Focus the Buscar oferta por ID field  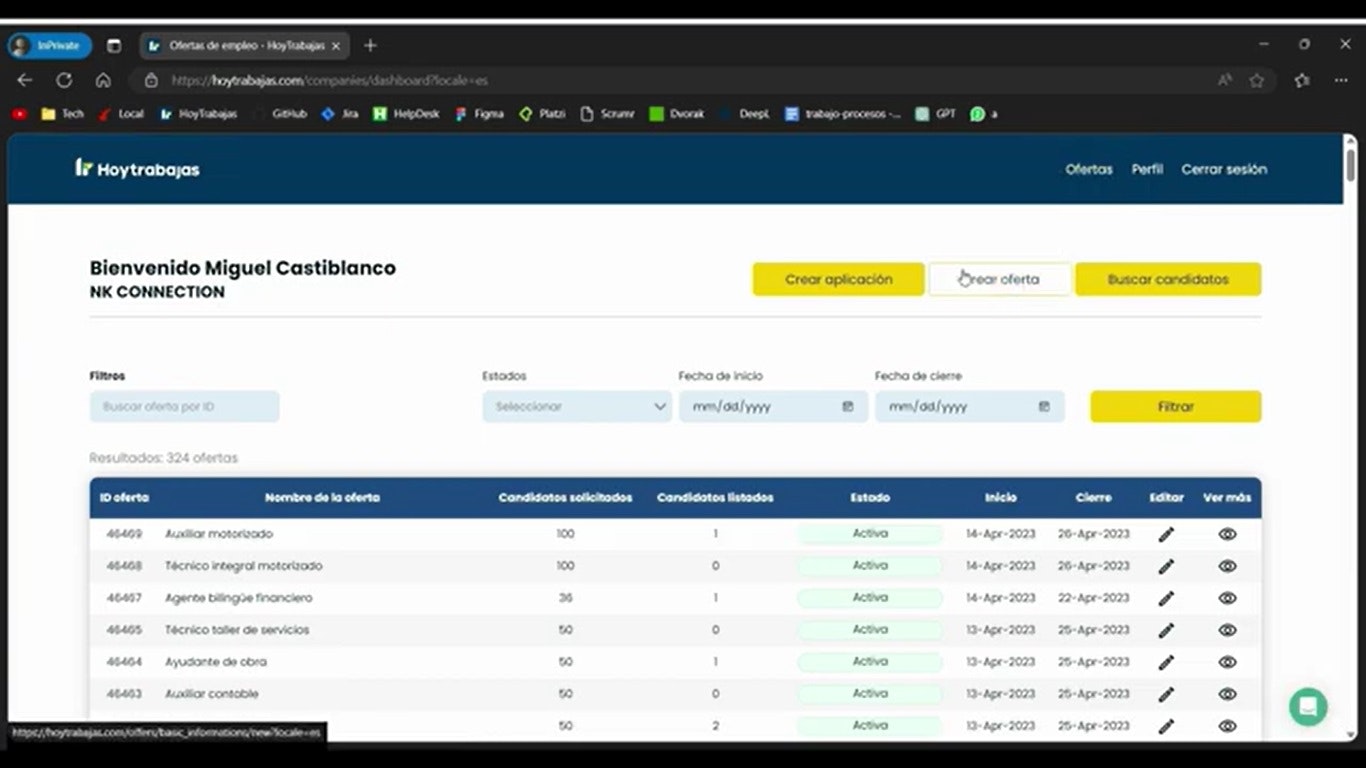click(184, 407)
